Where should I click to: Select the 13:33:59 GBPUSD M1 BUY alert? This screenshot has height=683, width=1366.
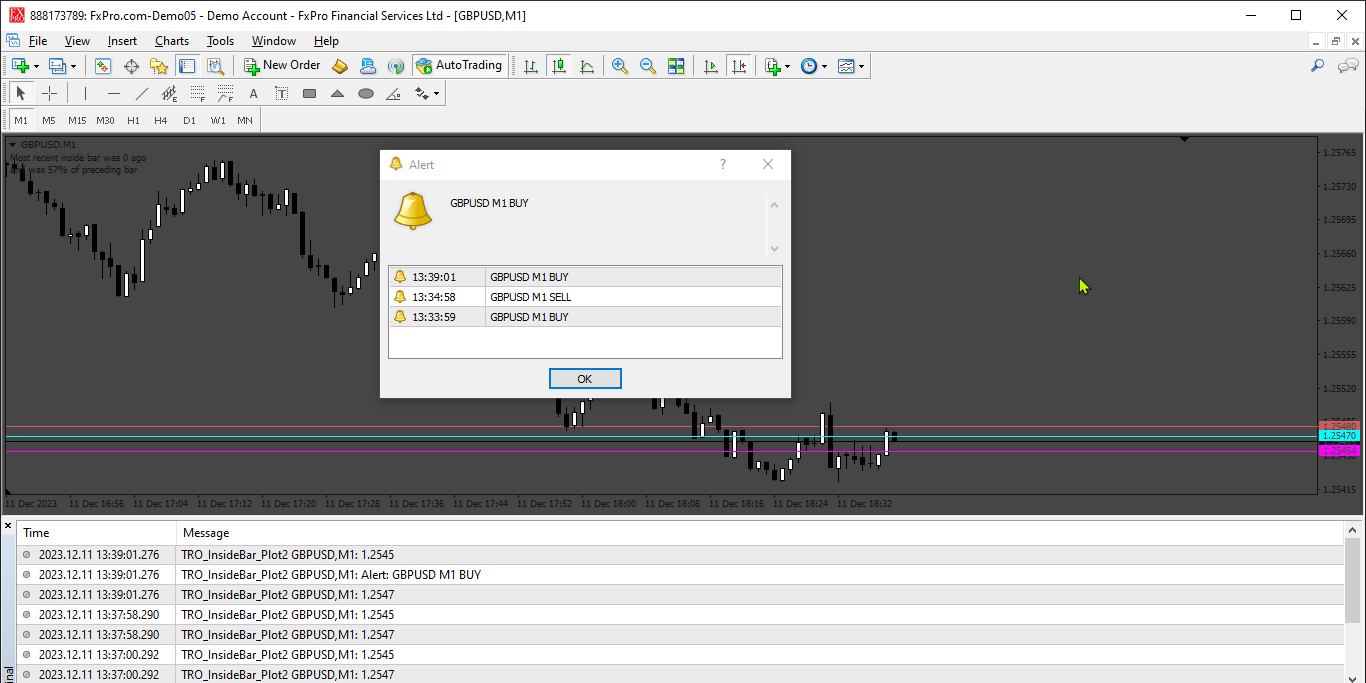pyautogui.click(x=585, y=317)
